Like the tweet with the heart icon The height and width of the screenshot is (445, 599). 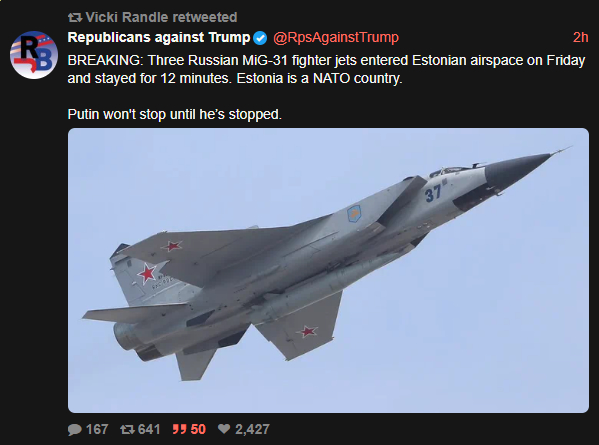224,429
